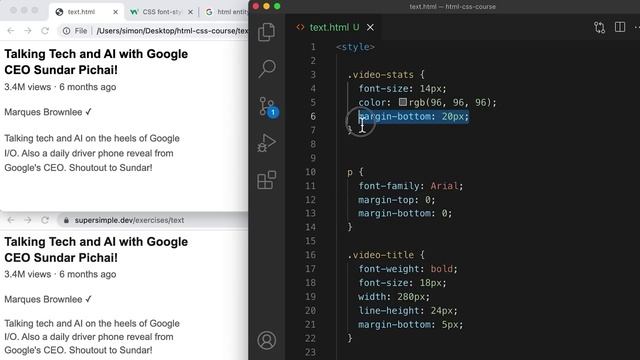The width and height of the screenshot is (640, 360).
Task: Click the .video-title selector on line 16
Action: click(380, 255)
